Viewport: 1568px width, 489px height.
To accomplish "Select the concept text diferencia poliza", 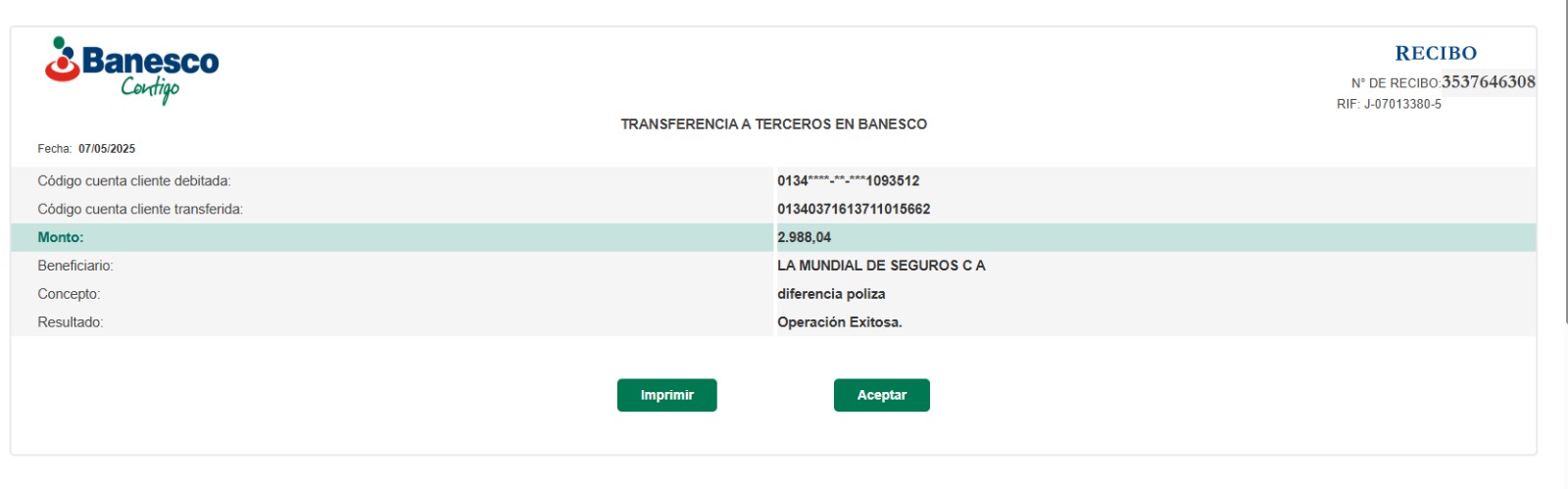I will pyautogui.click(x=831, y=294).
